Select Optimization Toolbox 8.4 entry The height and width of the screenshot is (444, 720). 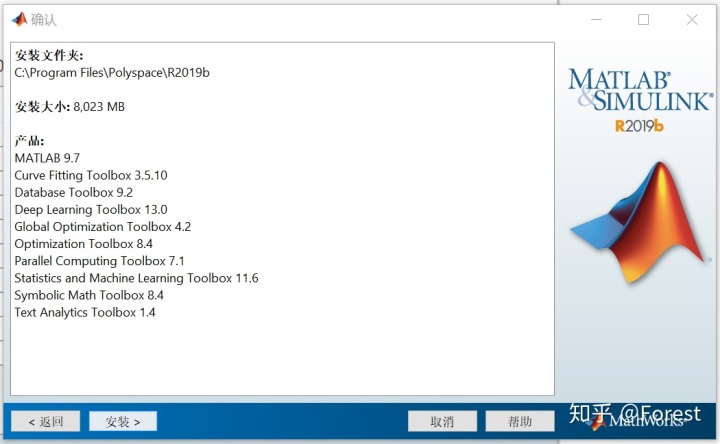[x=83, y=244]
